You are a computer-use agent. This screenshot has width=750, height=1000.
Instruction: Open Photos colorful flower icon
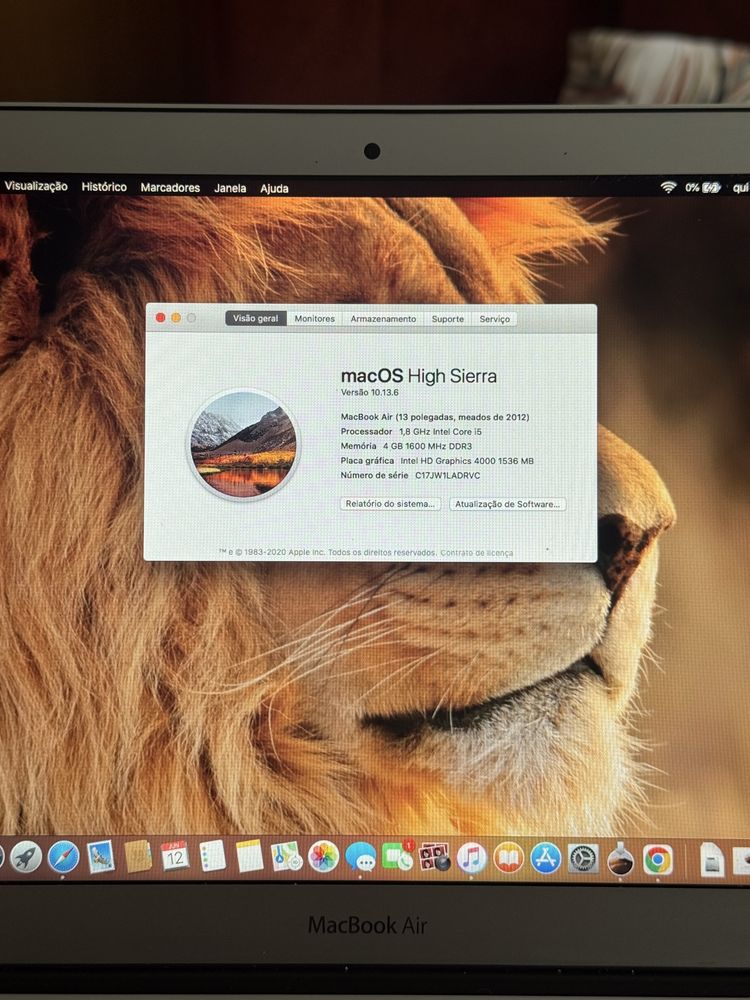coord(323,856)
